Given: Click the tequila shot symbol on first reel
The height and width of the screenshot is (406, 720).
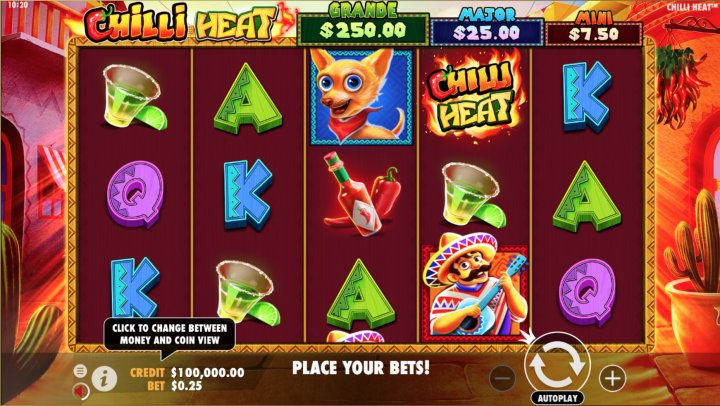Looking at the screenshot, I should (134, 97).
